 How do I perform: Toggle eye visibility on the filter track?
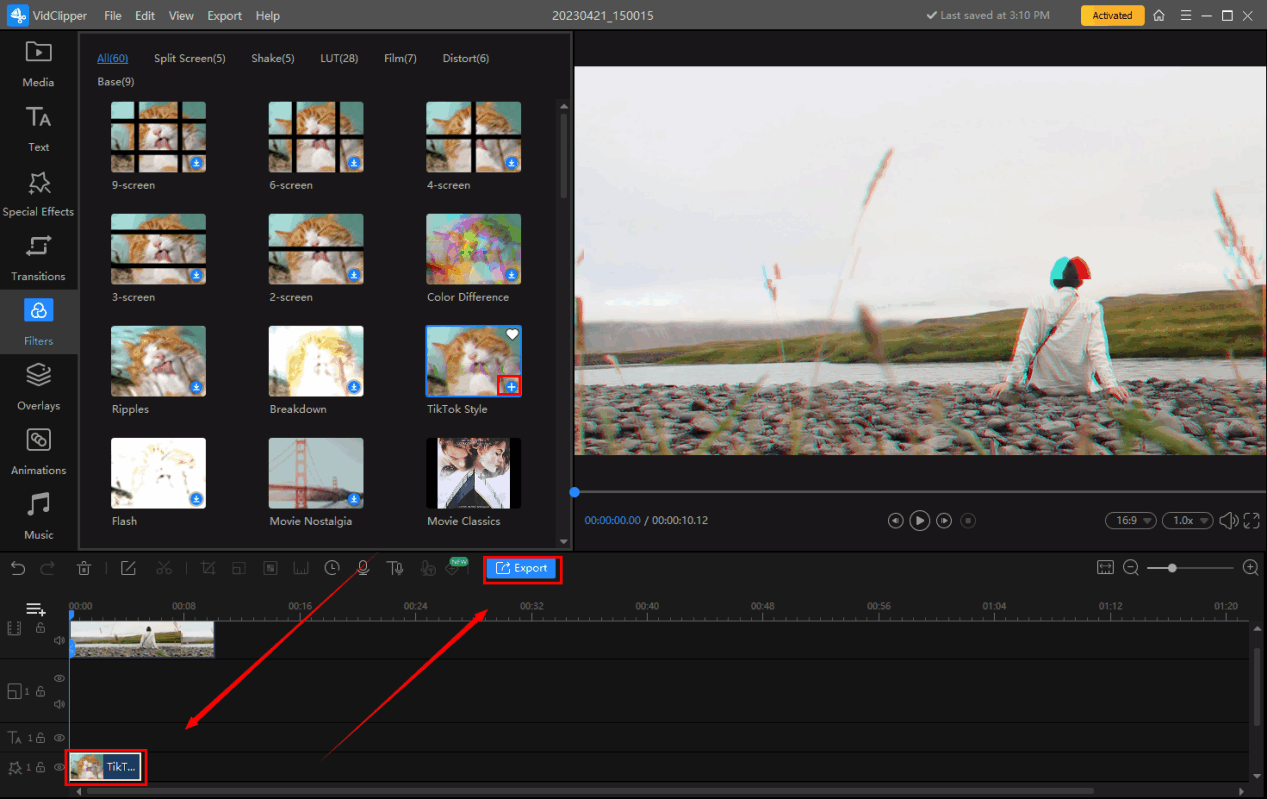click(x=59, y=767)
